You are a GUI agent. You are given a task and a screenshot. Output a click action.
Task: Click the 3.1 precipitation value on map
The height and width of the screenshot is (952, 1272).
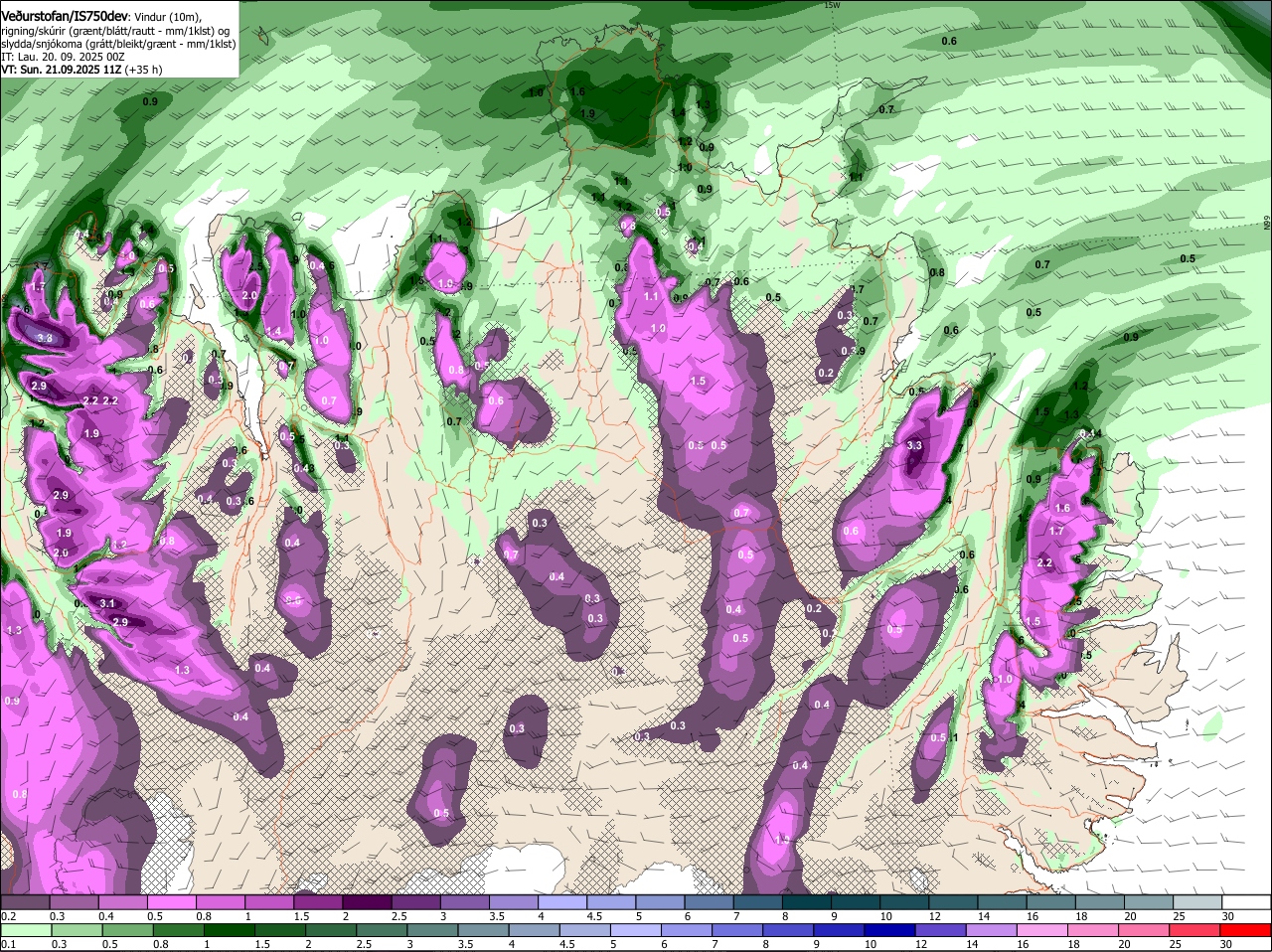[108, 603]
